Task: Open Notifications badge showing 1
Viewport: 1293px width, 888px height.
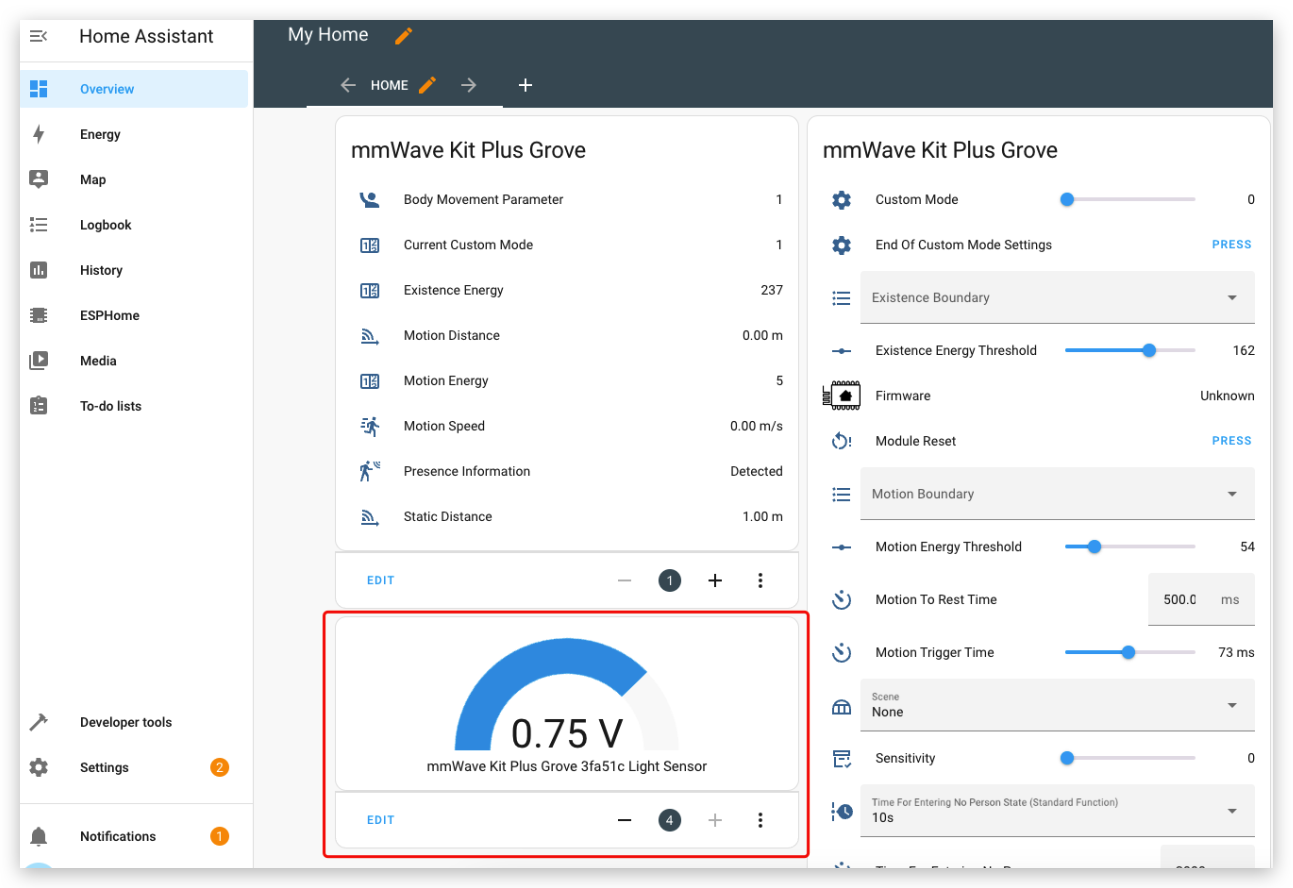Action: point(219,836)
